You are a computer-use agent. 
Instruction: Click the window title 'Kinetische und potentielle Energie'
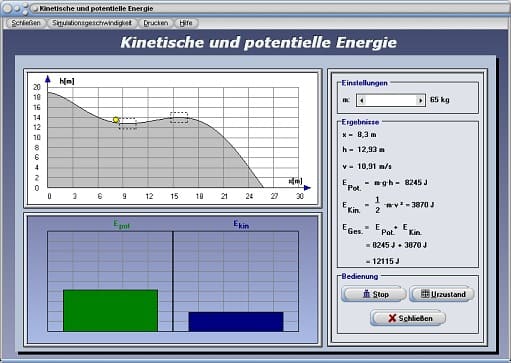coord(96,9)
